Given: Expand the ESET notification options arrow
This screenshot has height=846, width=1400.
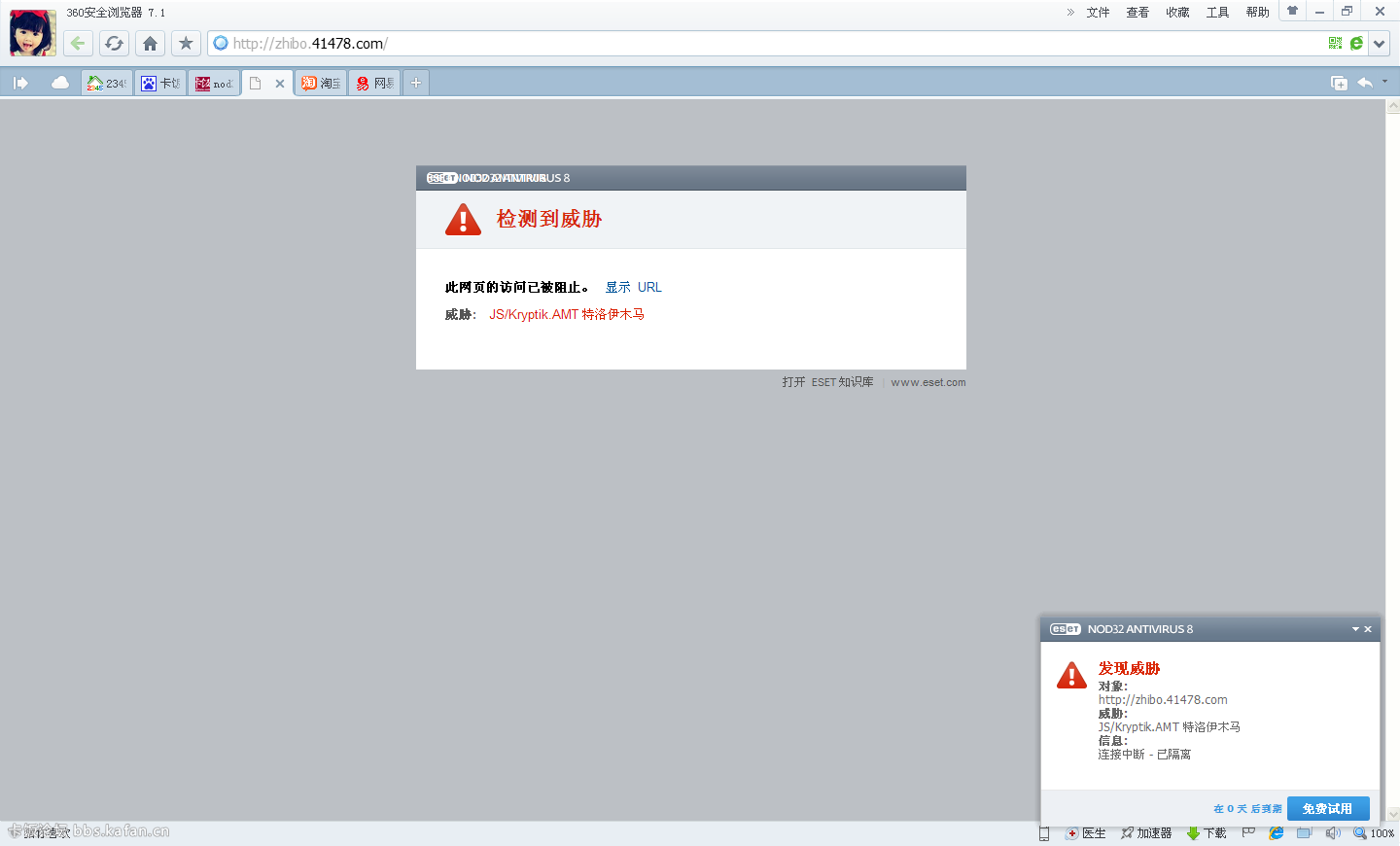Looking at the screenshot, I should (x=1355, y=629).
